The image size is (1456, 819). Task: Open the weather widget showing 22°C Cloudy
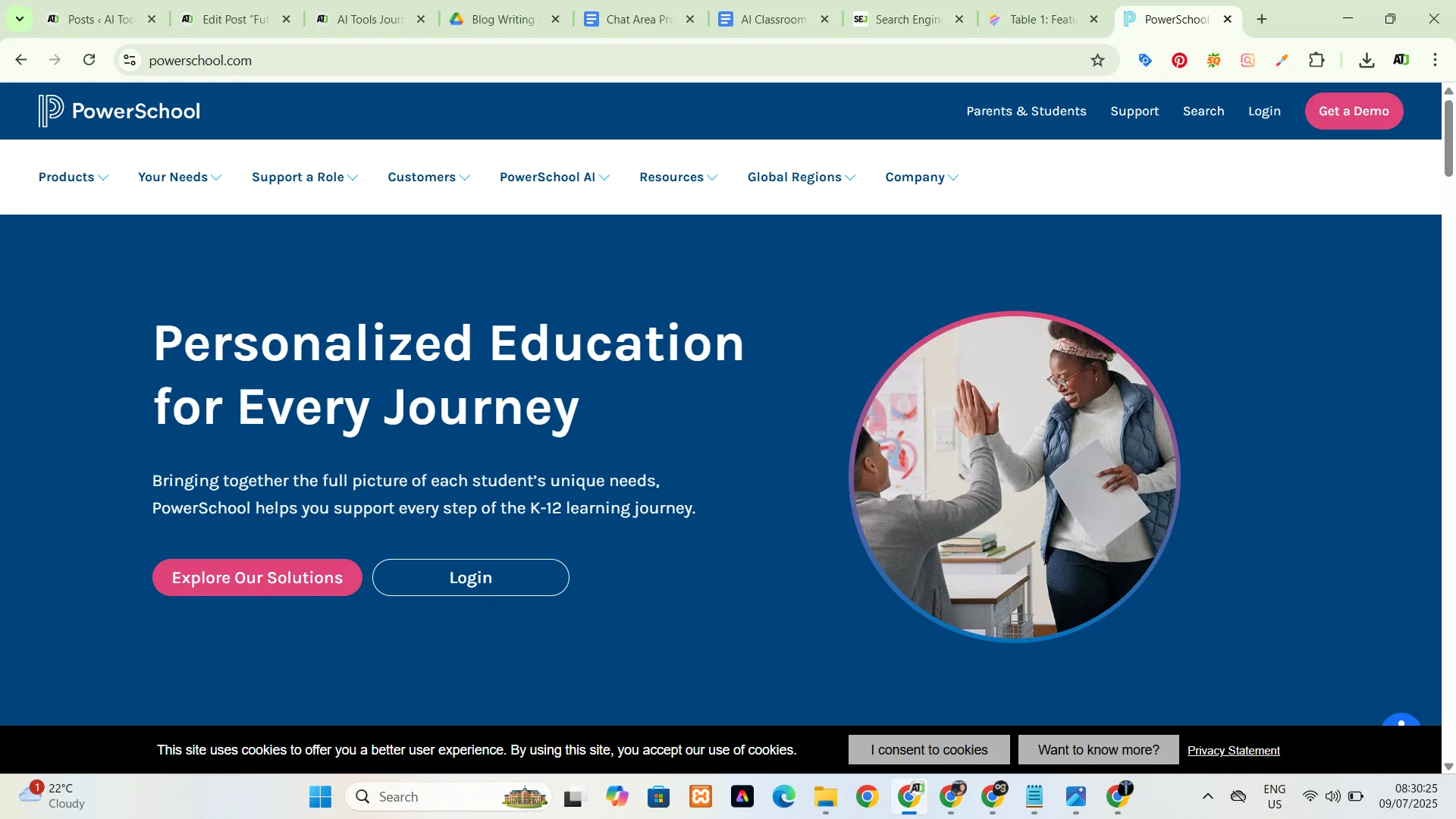(52, 796)
